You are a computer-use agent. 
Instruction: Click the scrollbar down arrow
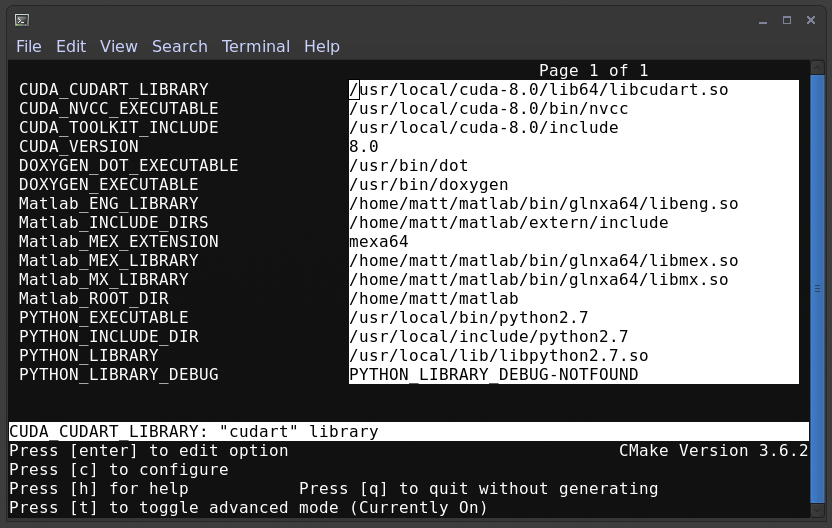pos(818,510)
